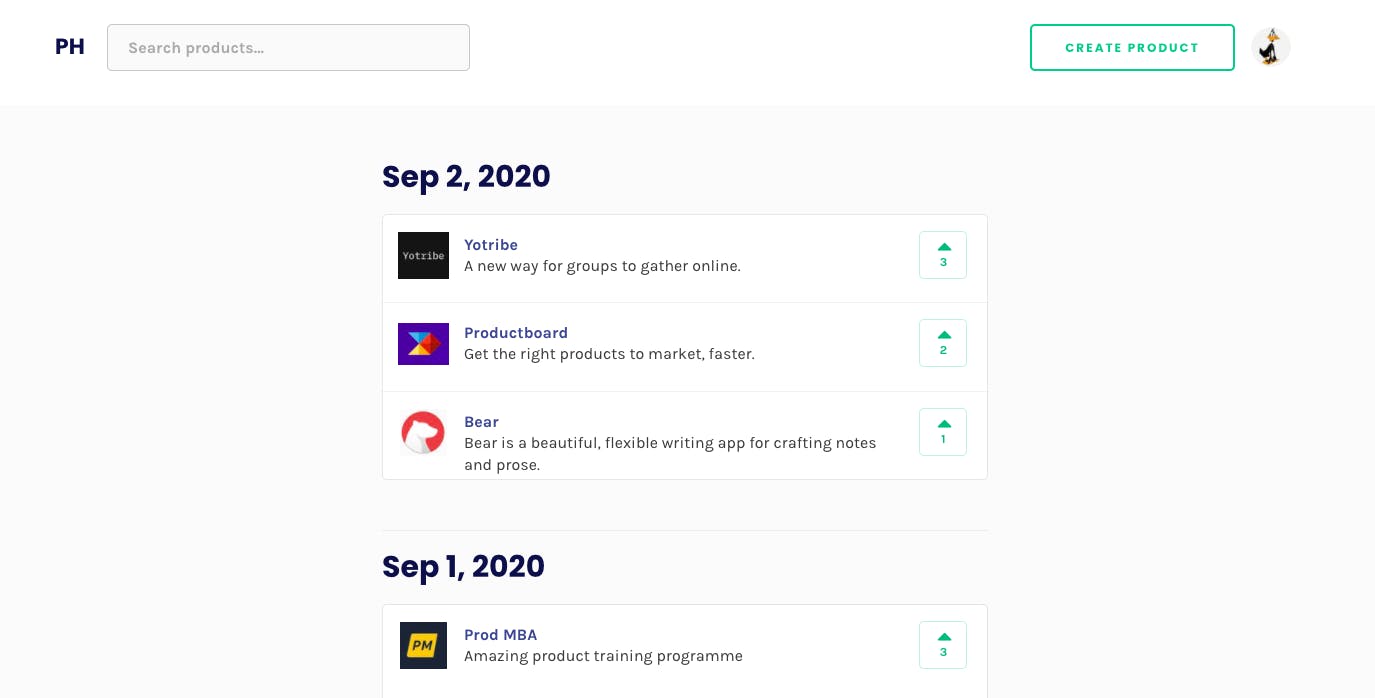This screenshot has width=1375, height=698.
Task: Open the user avatar profile icon
Action: point(1270,47)
